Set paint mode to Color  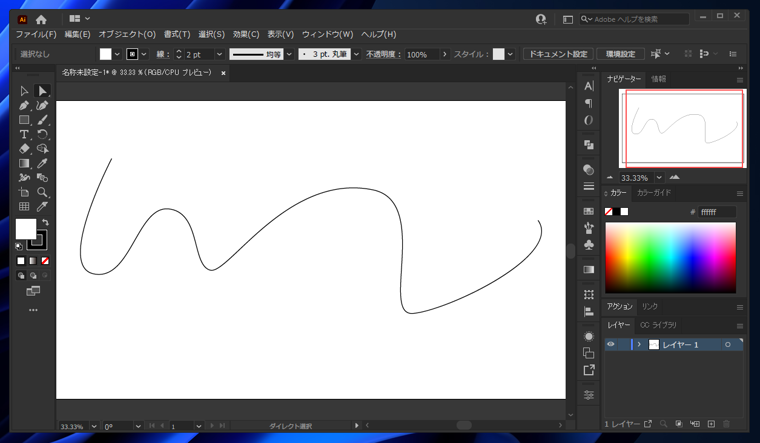pyautogui.click(x=21, y=261)
